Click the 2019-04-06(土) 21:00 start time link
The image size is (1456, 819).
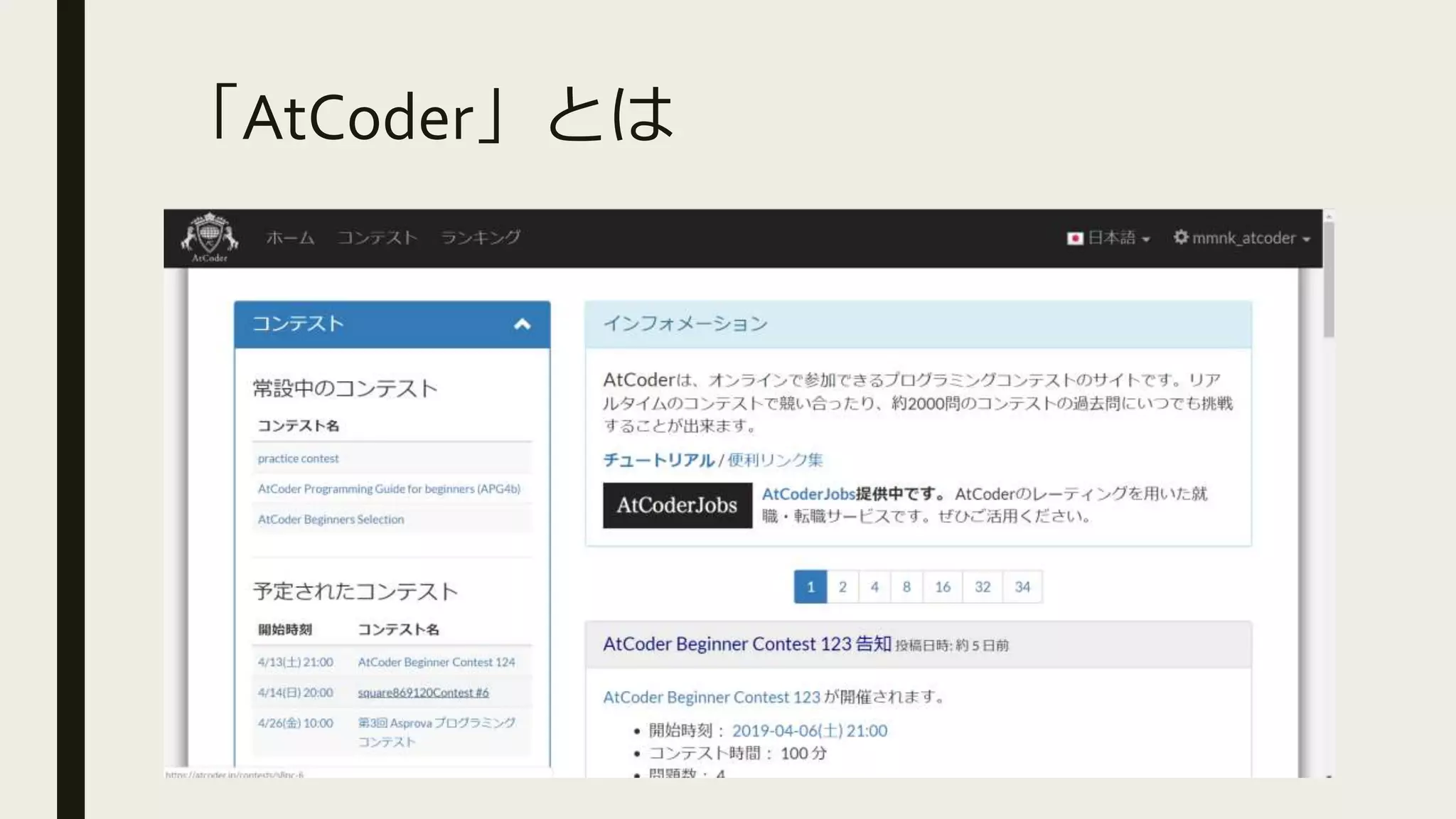(x=810, y=731)
